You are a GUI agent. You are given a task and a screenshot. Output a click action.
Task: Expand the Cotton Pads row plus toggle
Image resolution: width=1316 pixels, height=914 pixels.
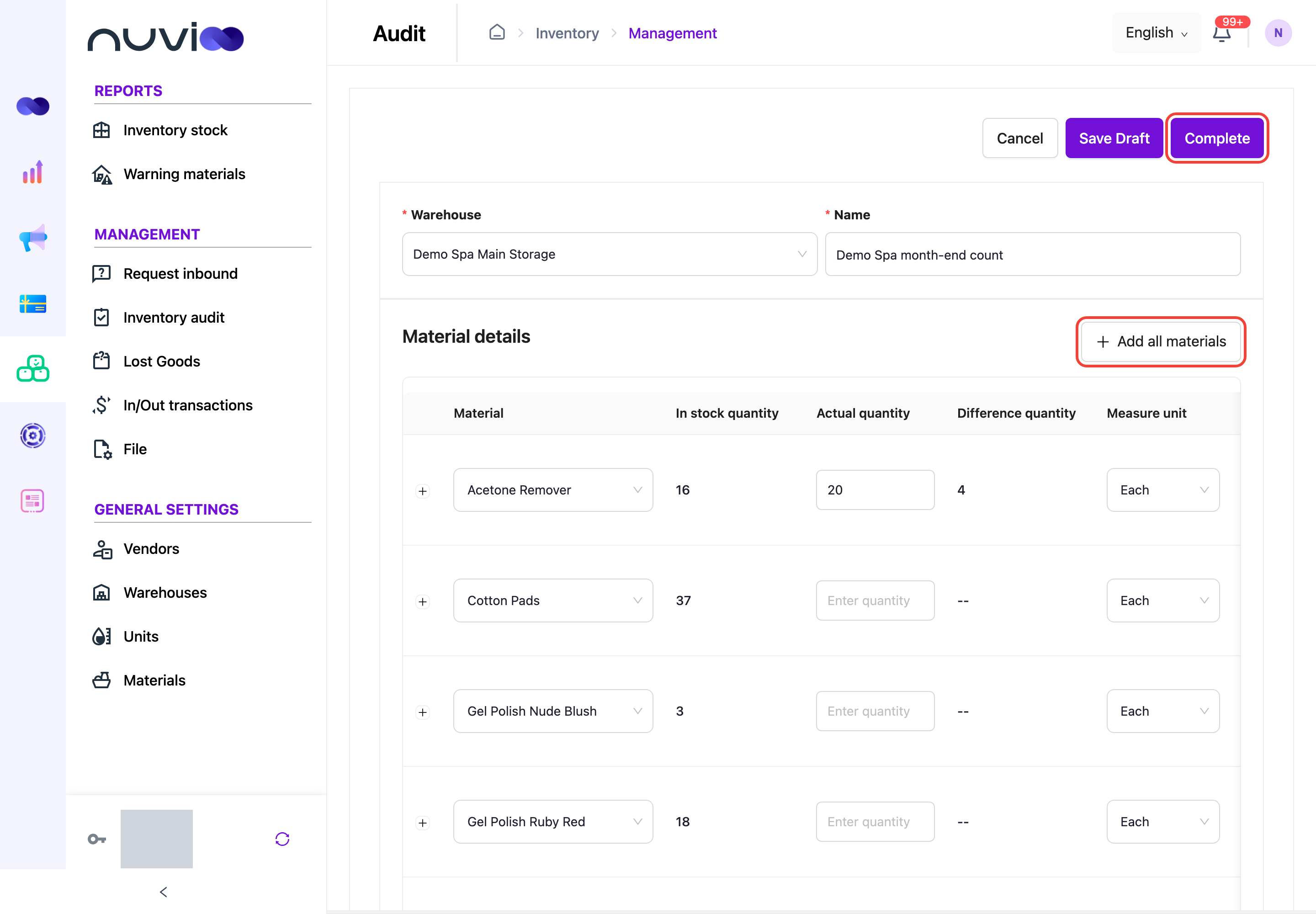pos(423,601)
